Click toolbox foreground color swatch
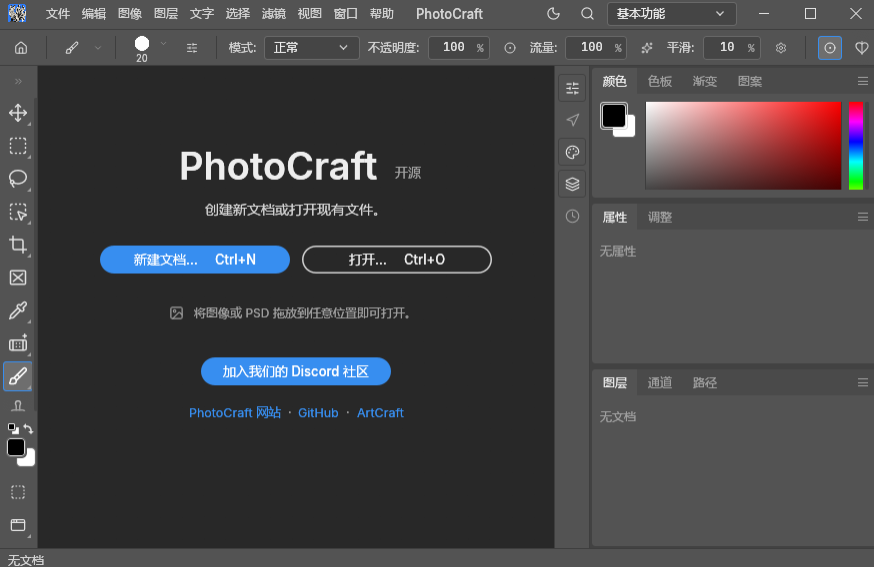The image size is (874, 567). pos(16,447)
